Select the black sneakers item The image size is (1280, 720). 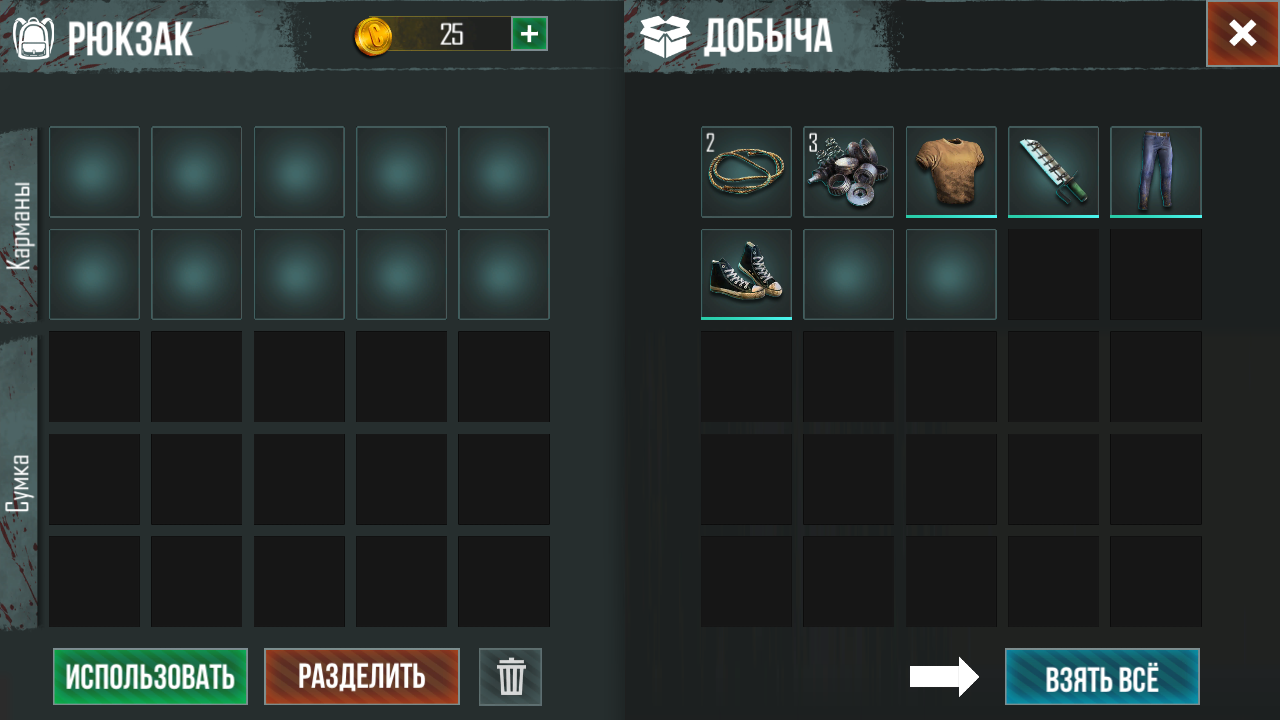pos(746,274)
